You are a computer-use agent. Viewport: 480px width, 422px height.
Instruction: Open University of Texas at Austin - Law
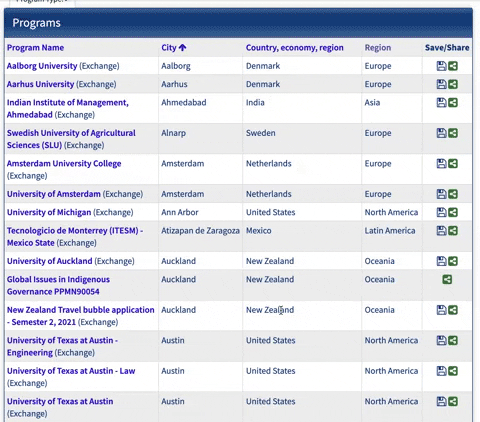click(71, 371)
